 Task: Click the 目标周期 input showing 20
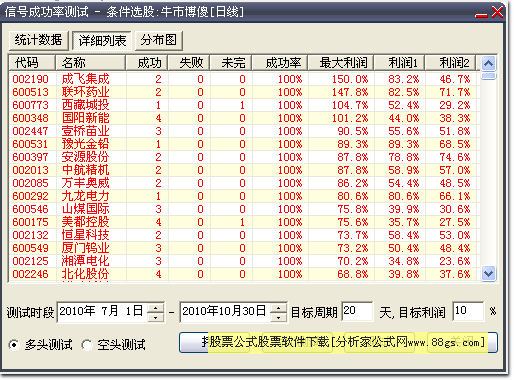coord(357,311)
